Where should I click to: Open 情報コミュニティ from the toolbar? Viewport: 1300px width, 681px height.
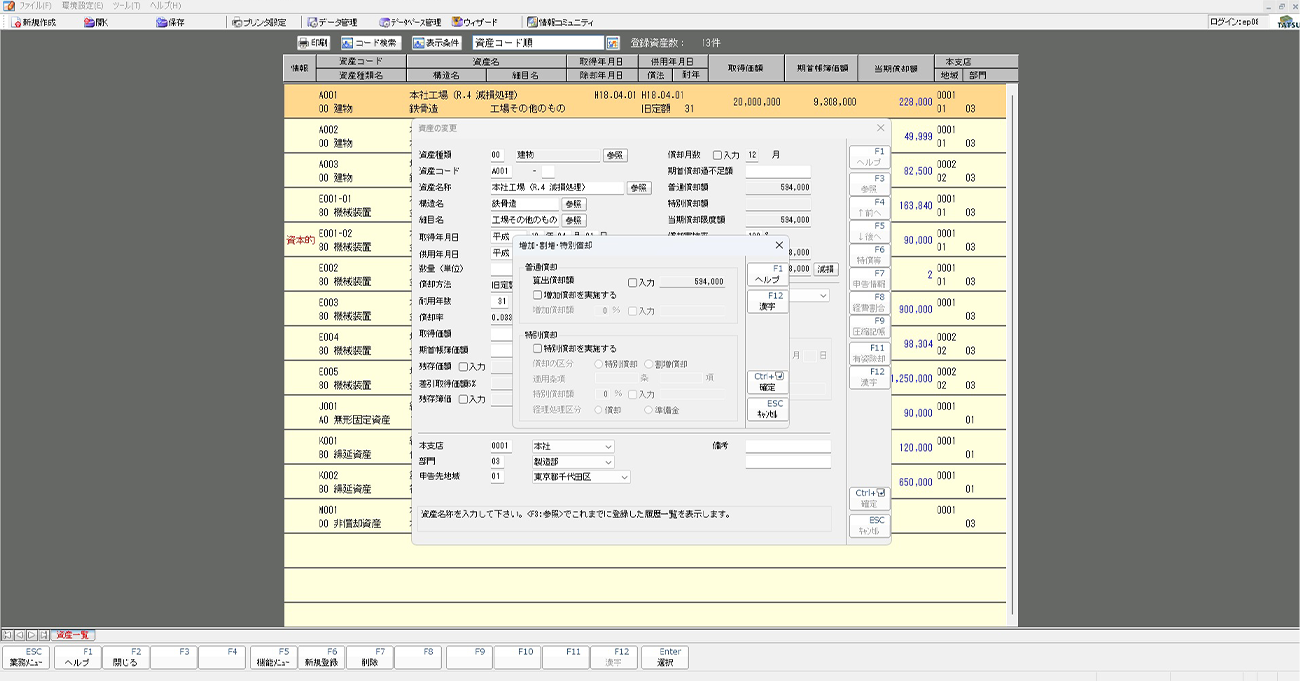(559, 22)
